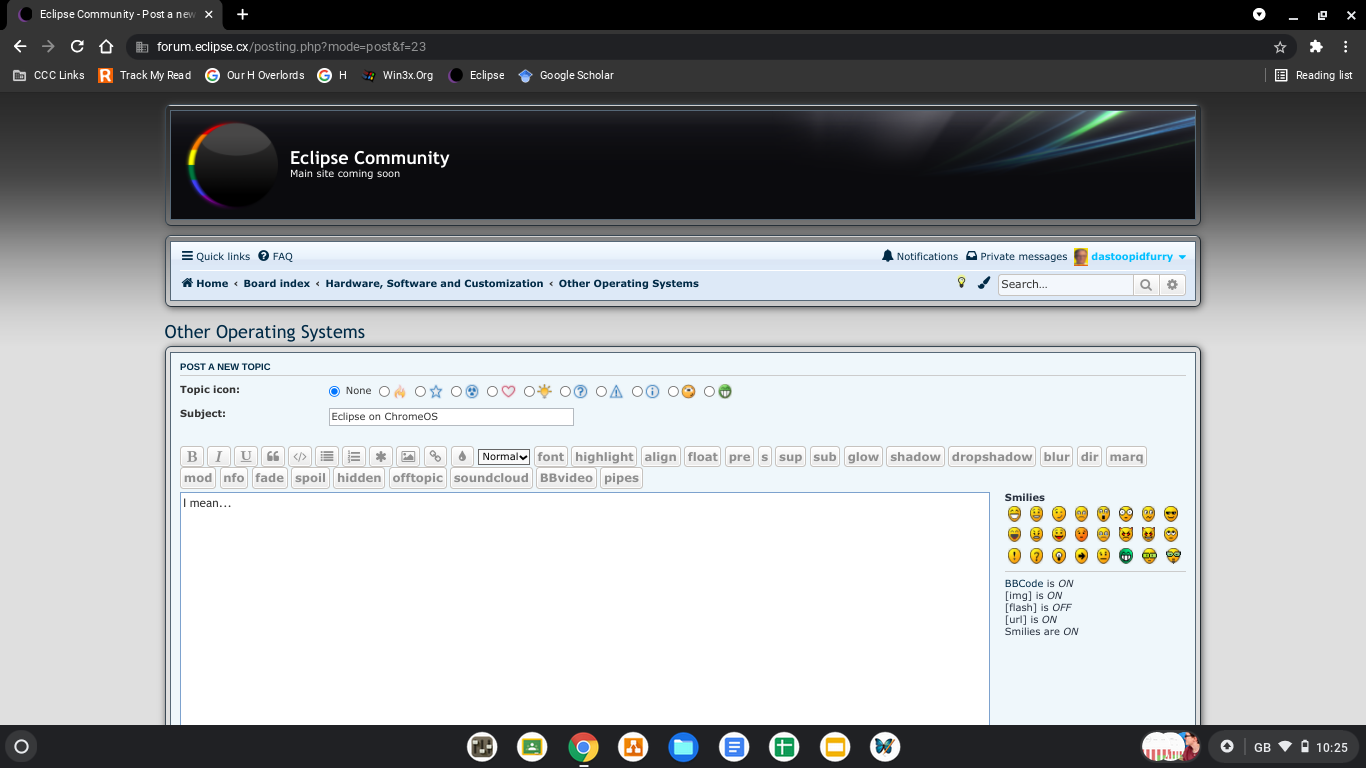Viewport: 1366px width, 768px height.
Task: Click the spoil BBCode button
Action: [310, 478]
